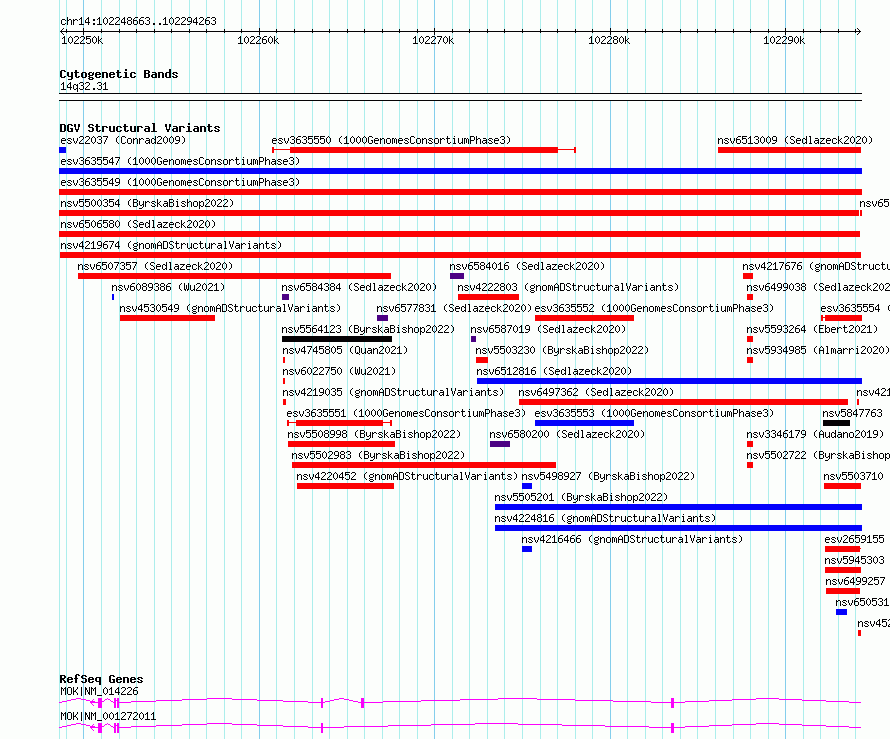Click the 14q32.31 band label
The height and width of the screenshot is (739, 890).
click(84, 86)
